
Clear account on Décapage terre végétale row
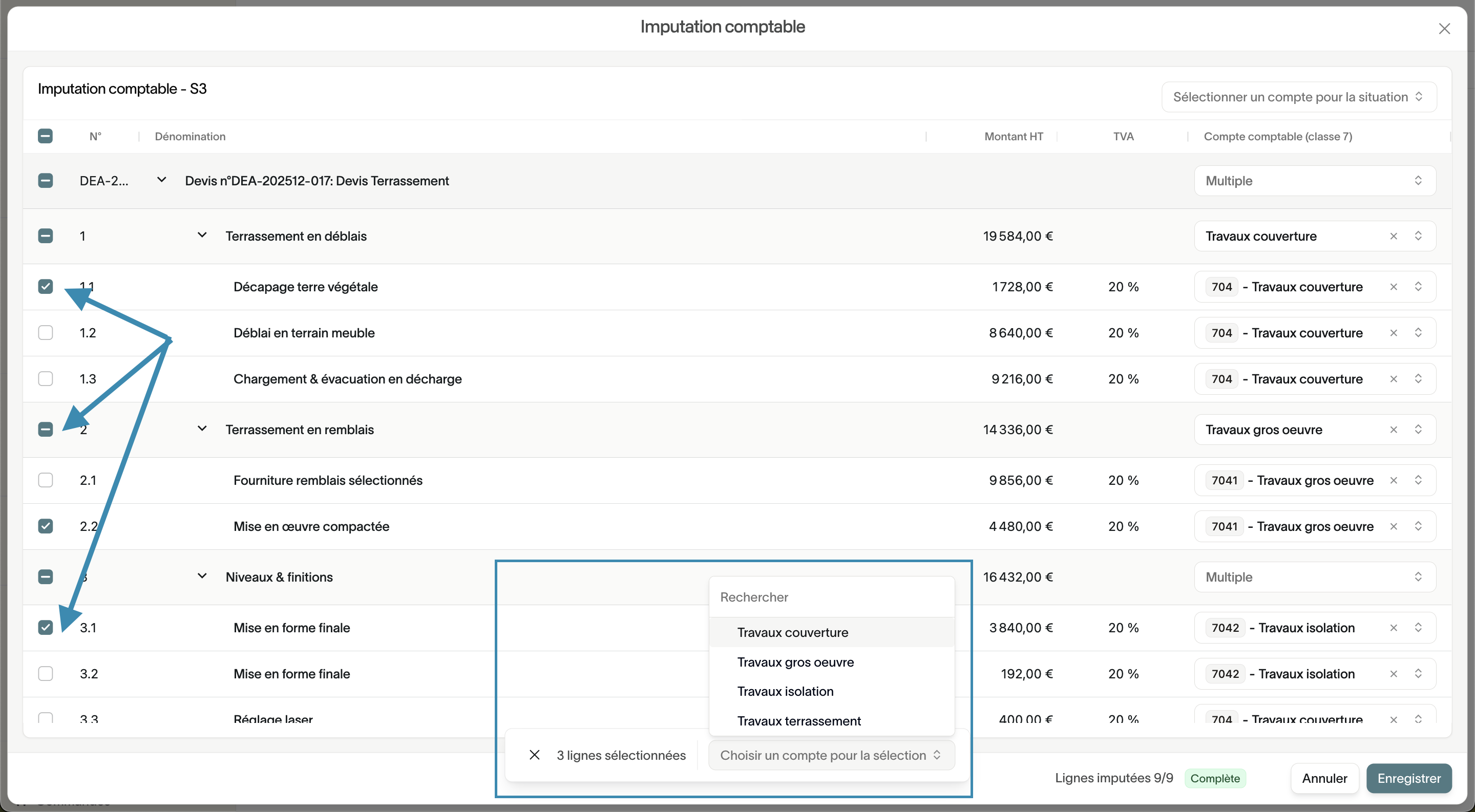tap(1393, 287)
